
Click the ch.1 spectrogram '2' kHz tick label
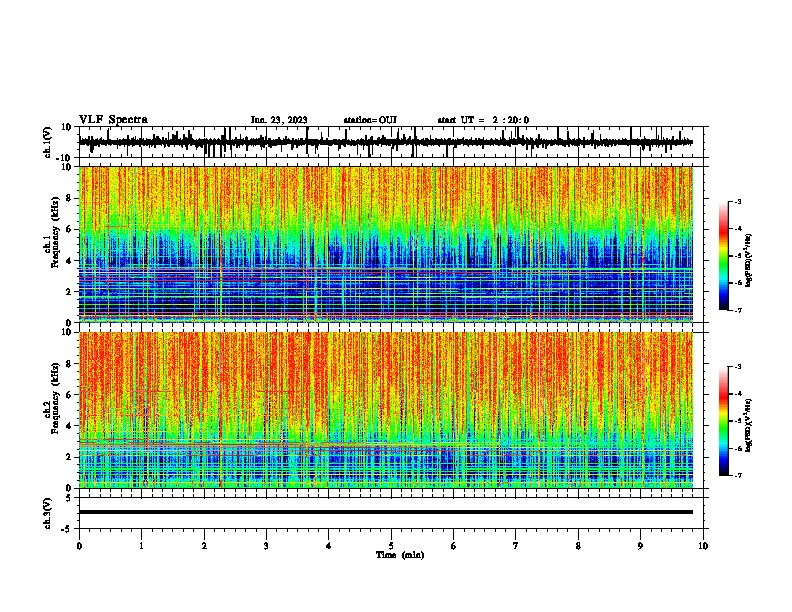point(69,292)
